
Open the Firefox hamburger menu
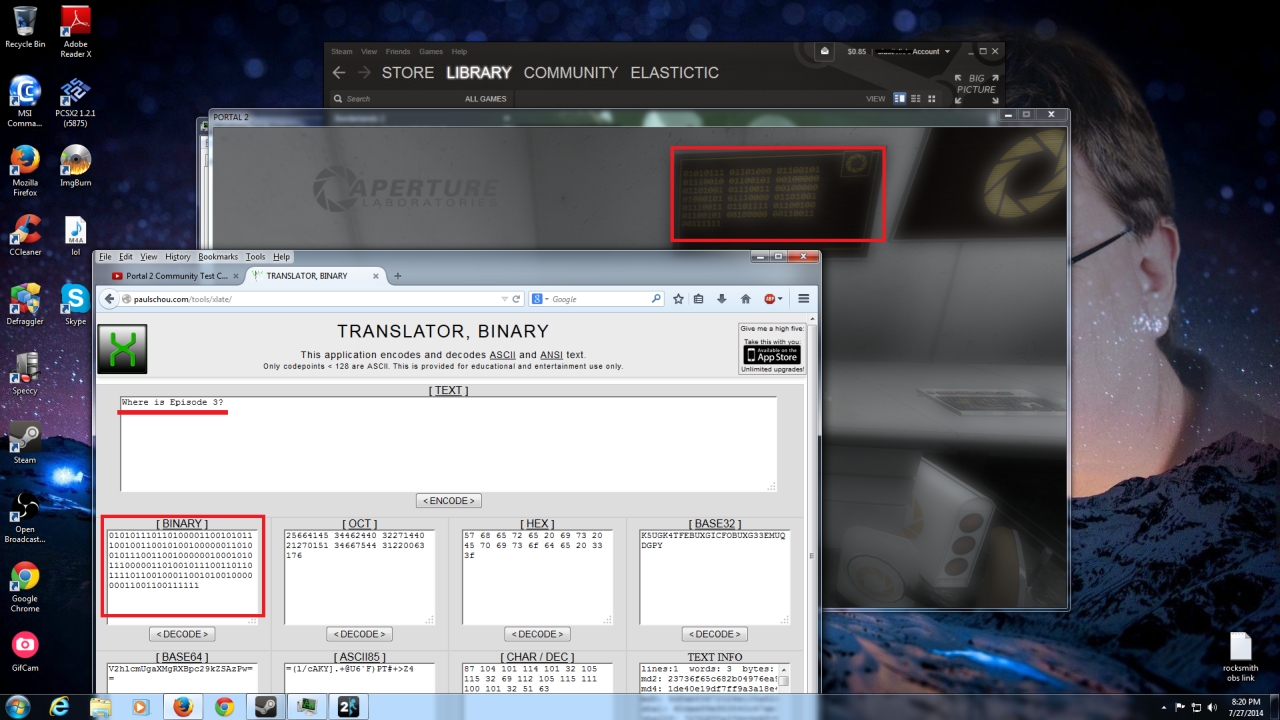803,299
